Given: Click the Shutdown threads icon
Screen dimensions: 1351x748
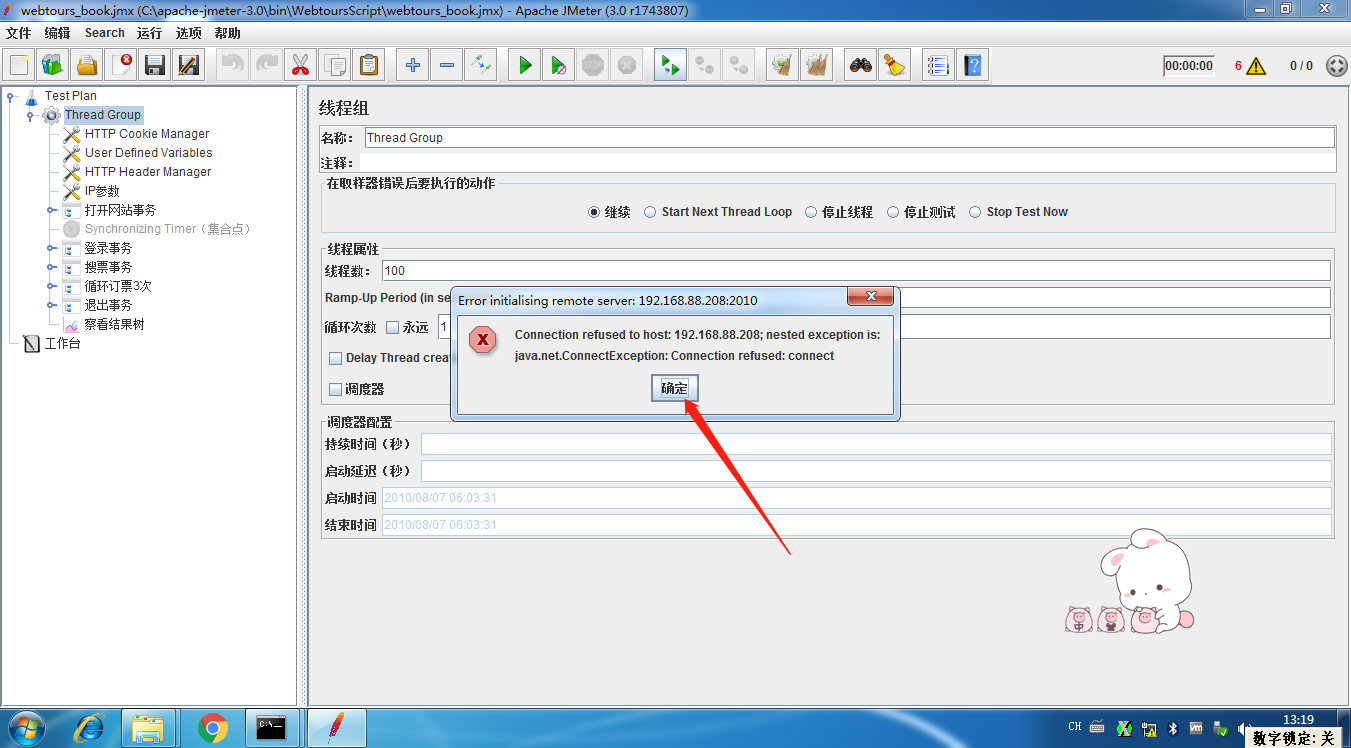Looking at the screenshot, I should (x=627, y=66).
